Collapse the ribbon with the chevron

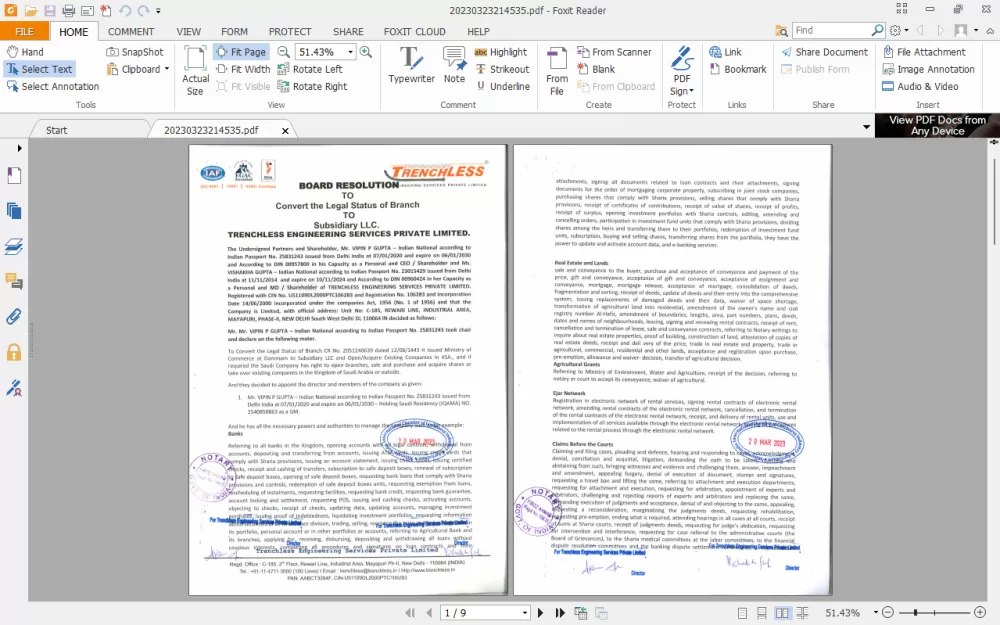click(990, 31)
